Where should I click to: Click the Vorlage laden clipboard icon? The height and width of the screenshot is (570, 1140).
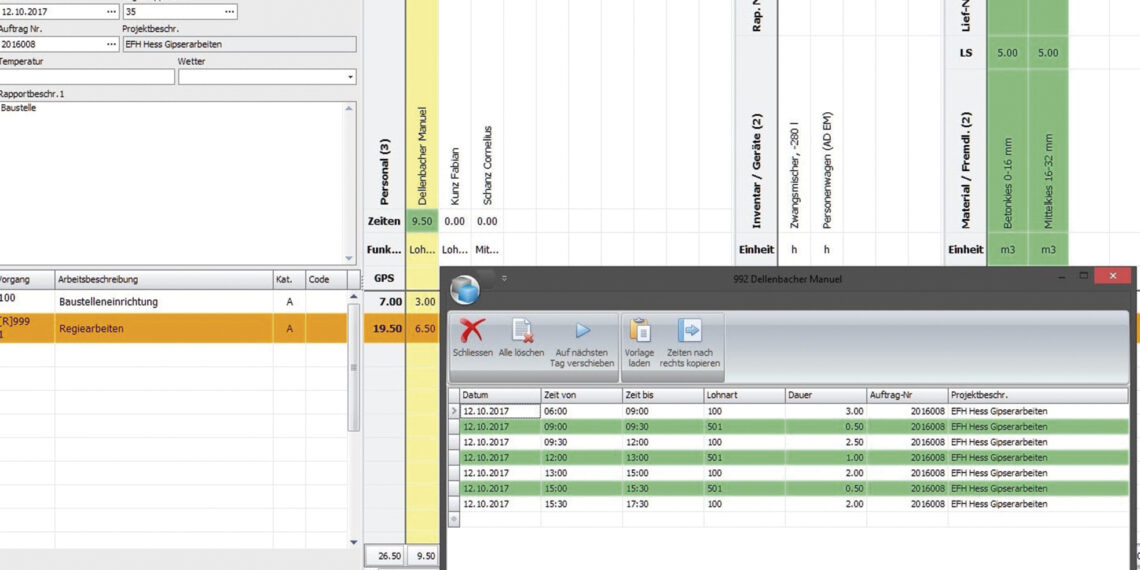click(639, 330)
